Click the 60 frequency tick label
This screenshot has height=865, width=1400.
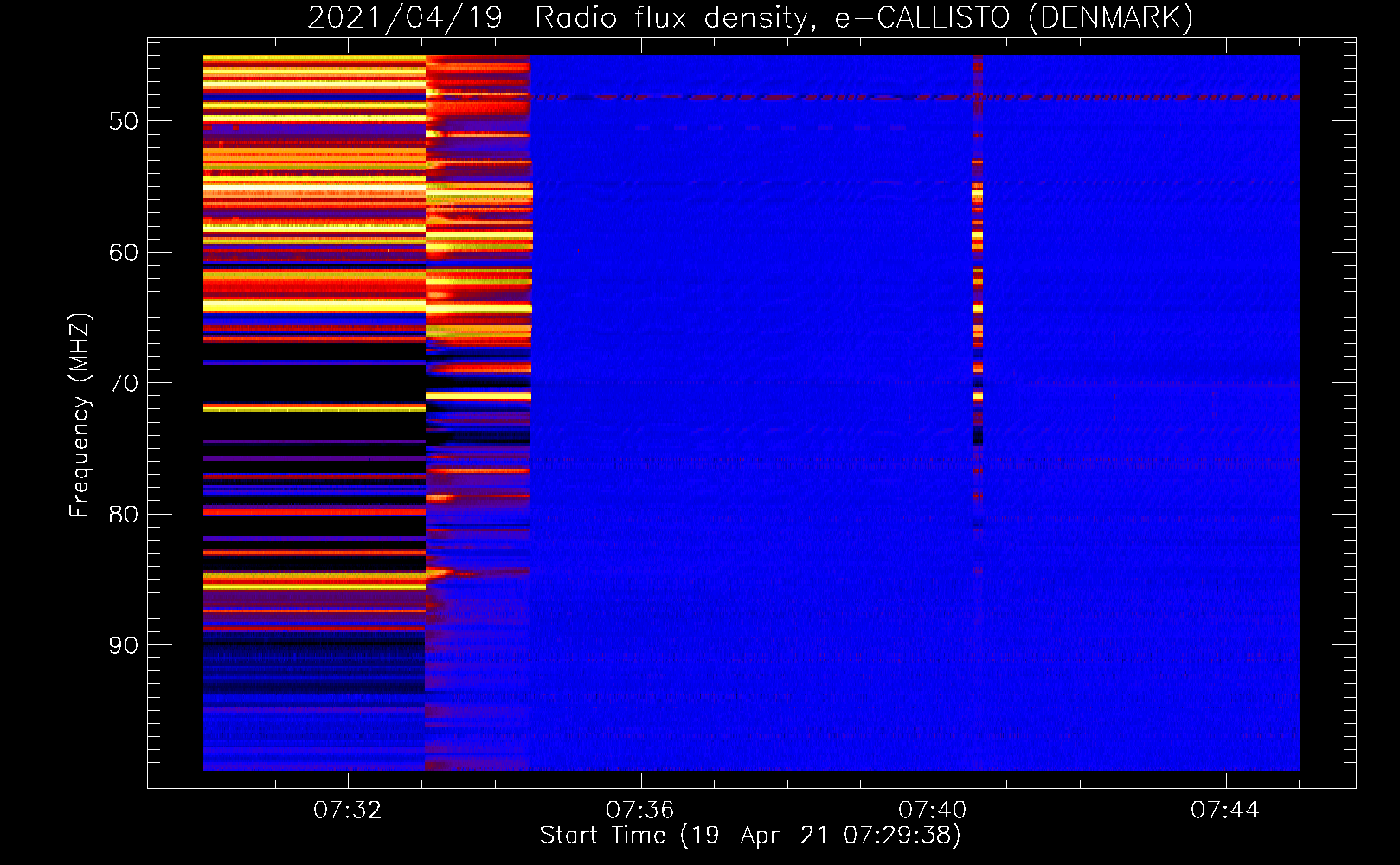click(124, 253)
